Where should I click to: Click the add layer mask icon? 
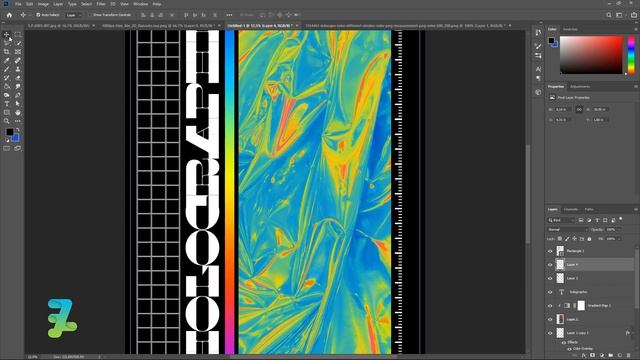(x=592, y=356)
